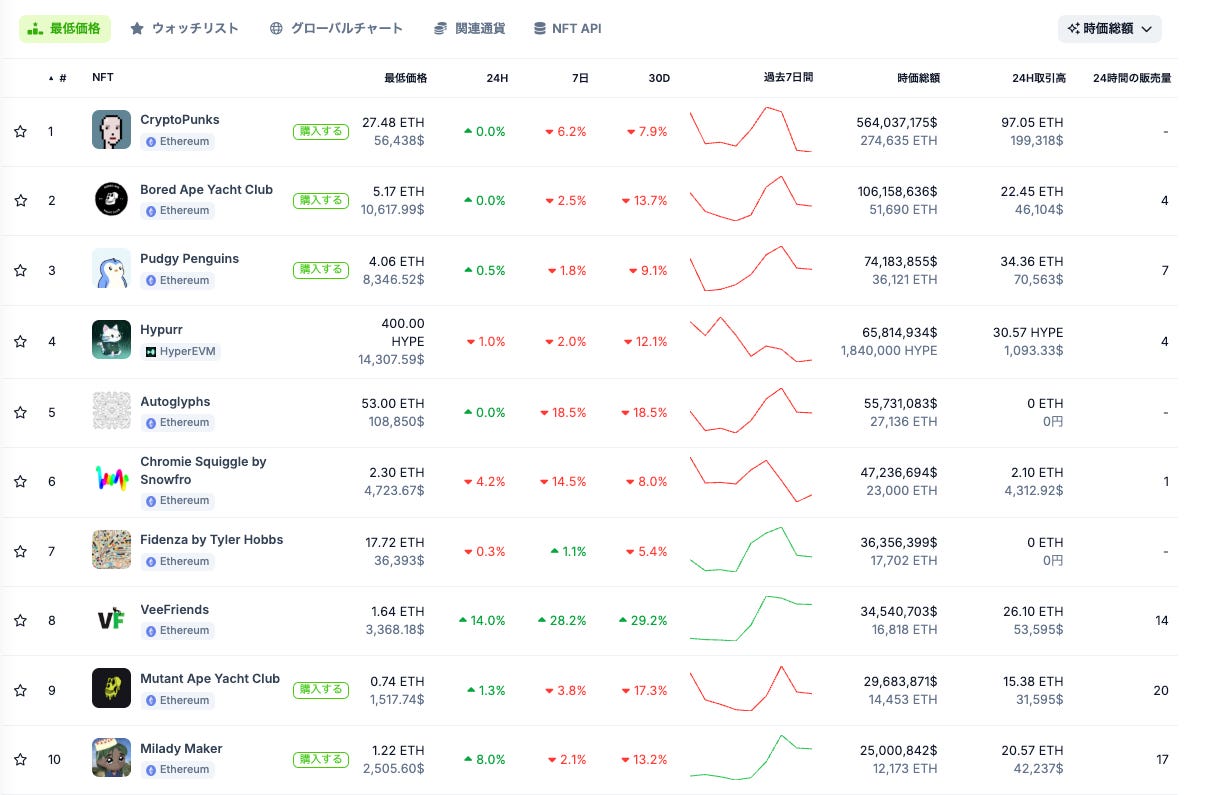Screen dimensions: 1205x795
Task: Click Pudgy Penguins market cap 74,183,855$
Action: coord(901,262)
